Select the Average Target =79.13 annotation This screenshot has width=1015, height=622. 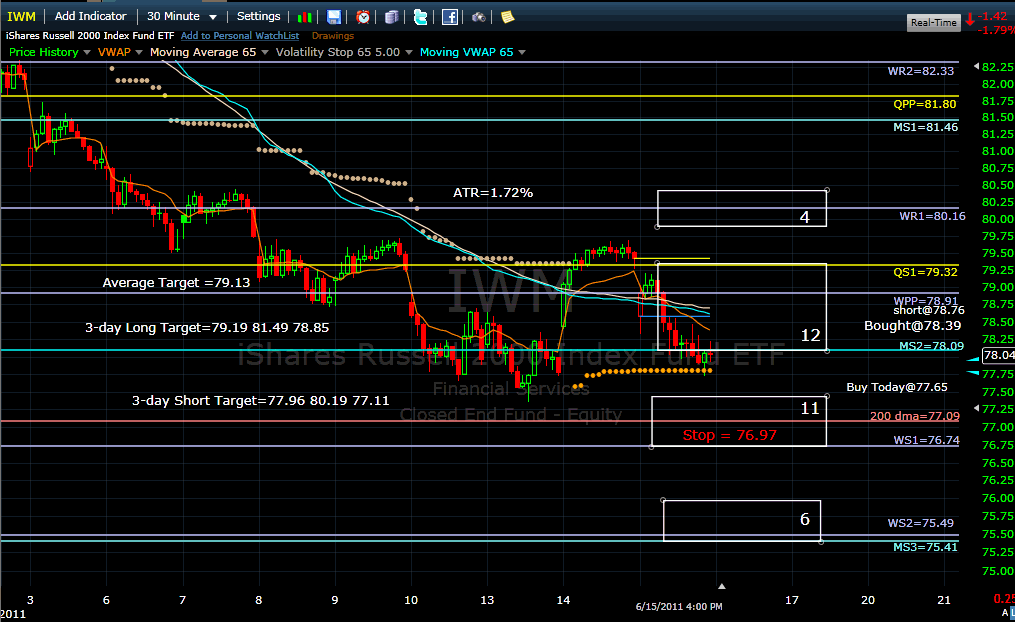point(176,283)
